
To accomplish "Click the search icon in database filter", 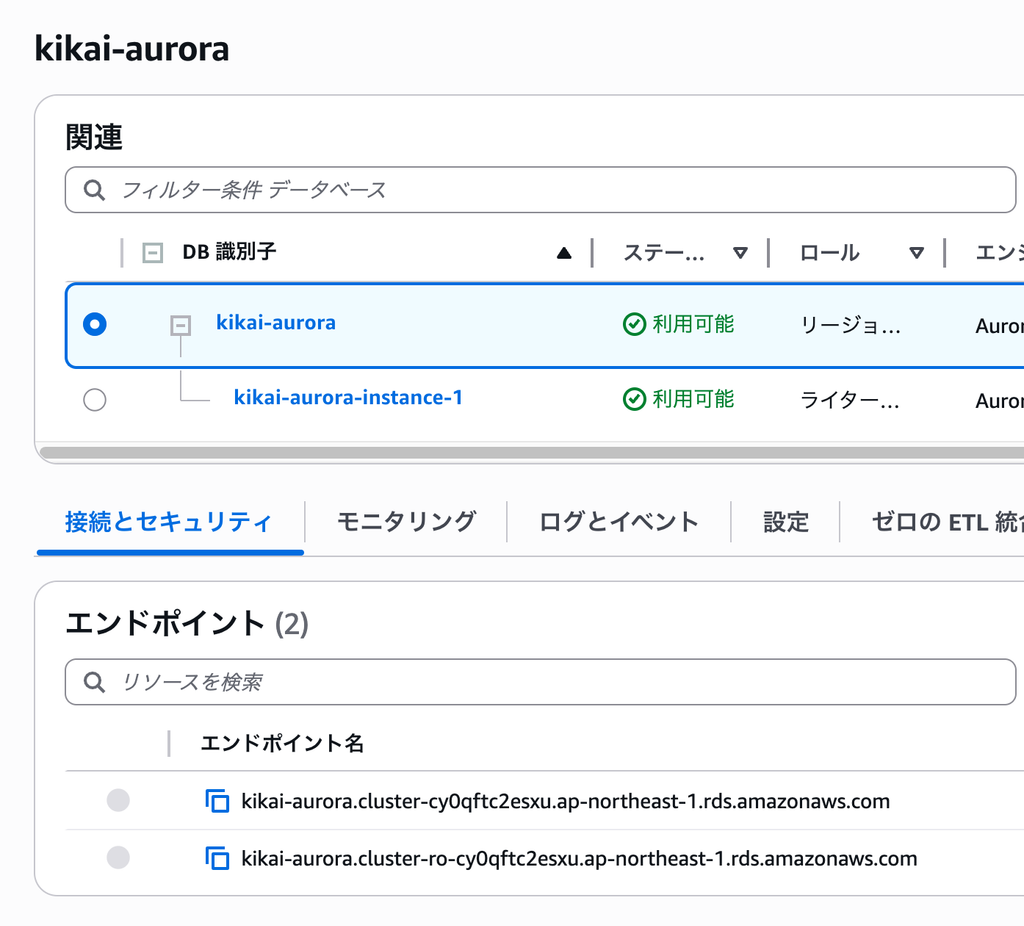I will coord(94,190).
